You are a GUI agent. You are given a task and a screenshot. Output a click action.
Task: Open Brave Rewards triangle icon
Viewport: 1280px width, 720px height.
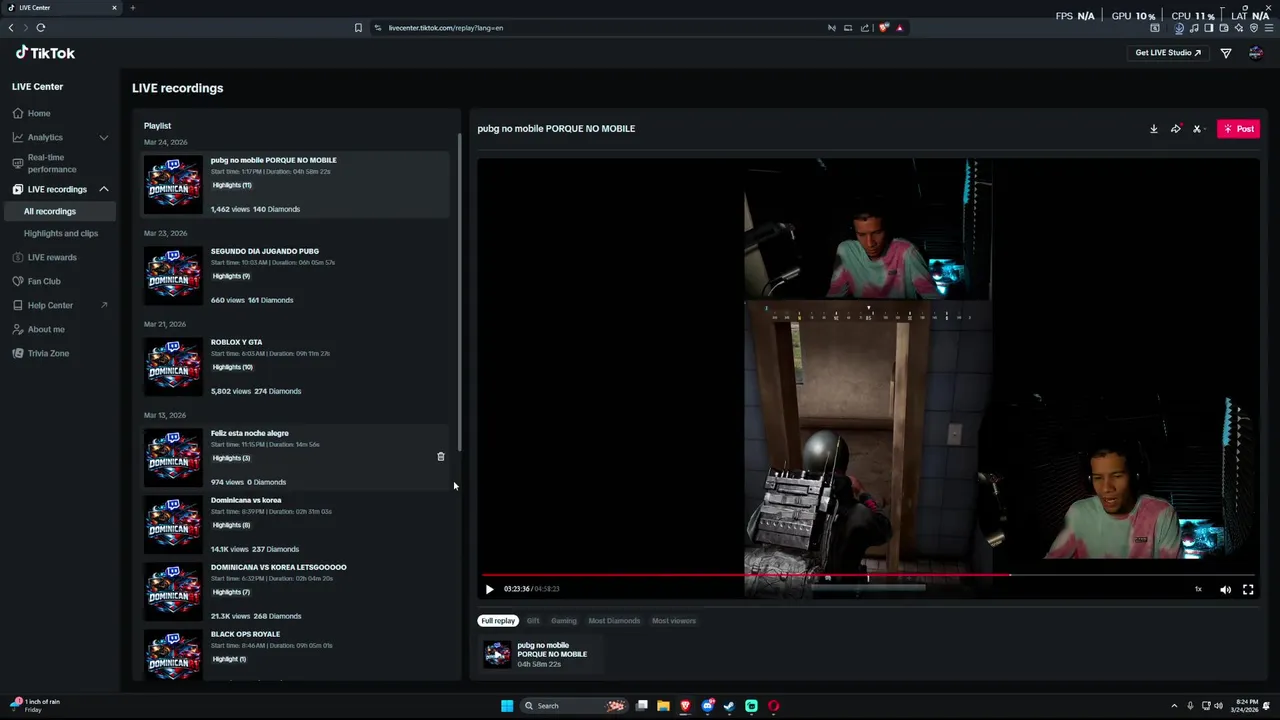pos(899,28)
